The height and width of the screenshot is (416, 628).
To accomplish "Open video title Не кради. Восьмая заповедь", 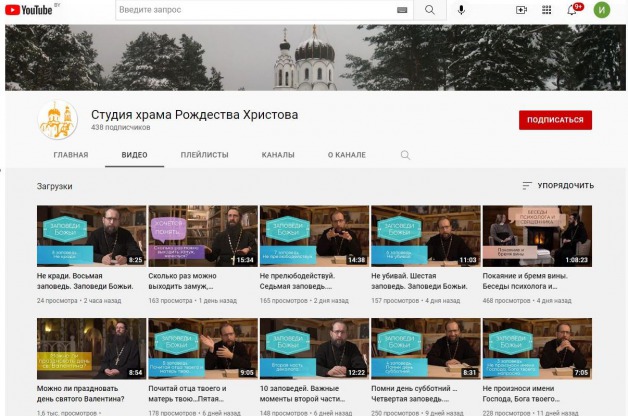I will tap(85, 281).
